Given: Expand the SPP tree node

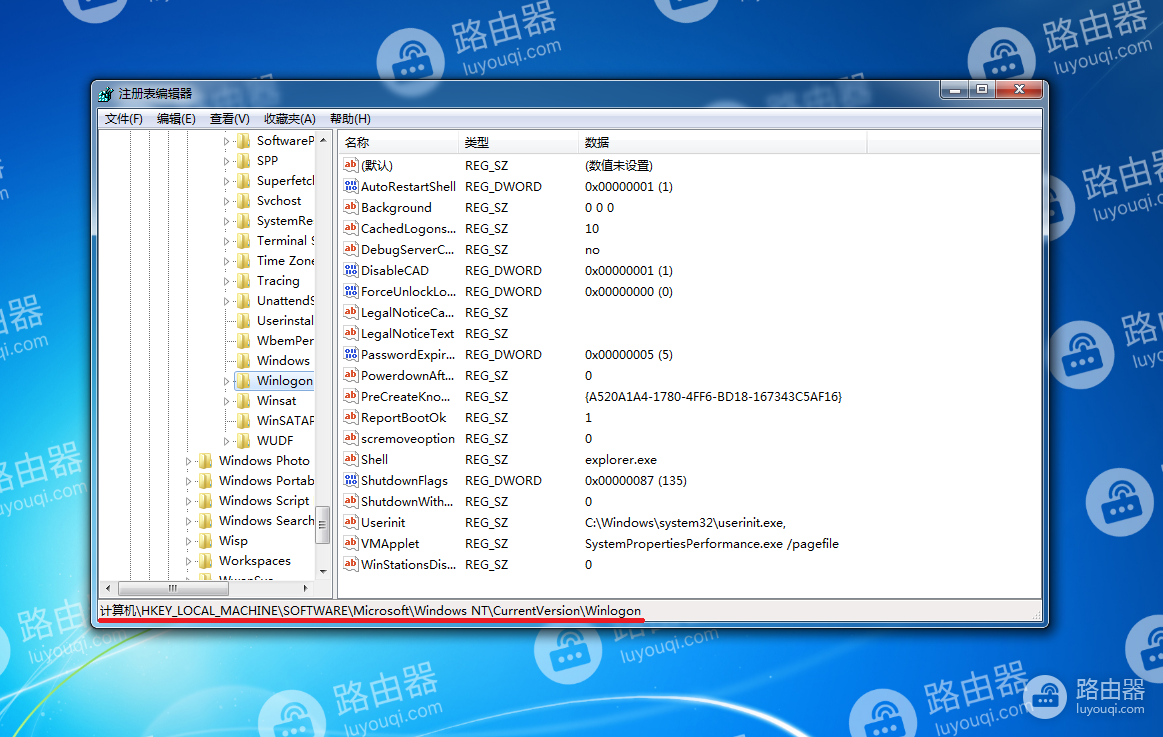Looking at the screenshot, I should (x=226, y=161).
